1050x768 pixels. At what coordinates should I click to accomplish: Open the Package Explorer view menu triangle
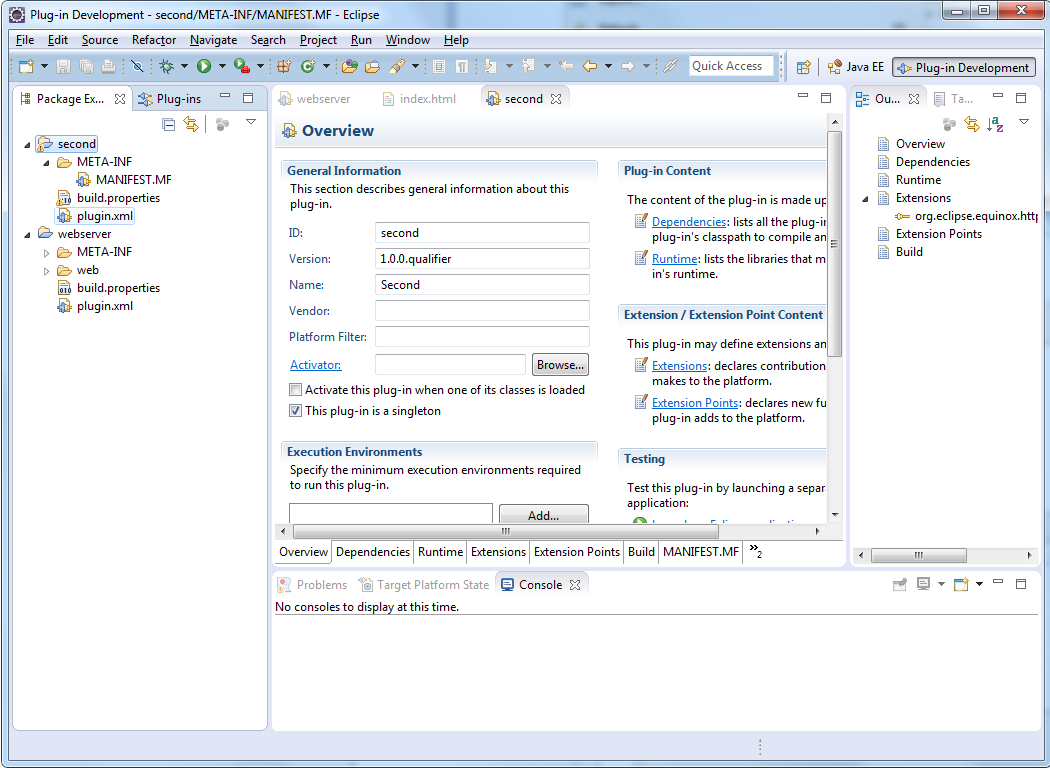251,122
